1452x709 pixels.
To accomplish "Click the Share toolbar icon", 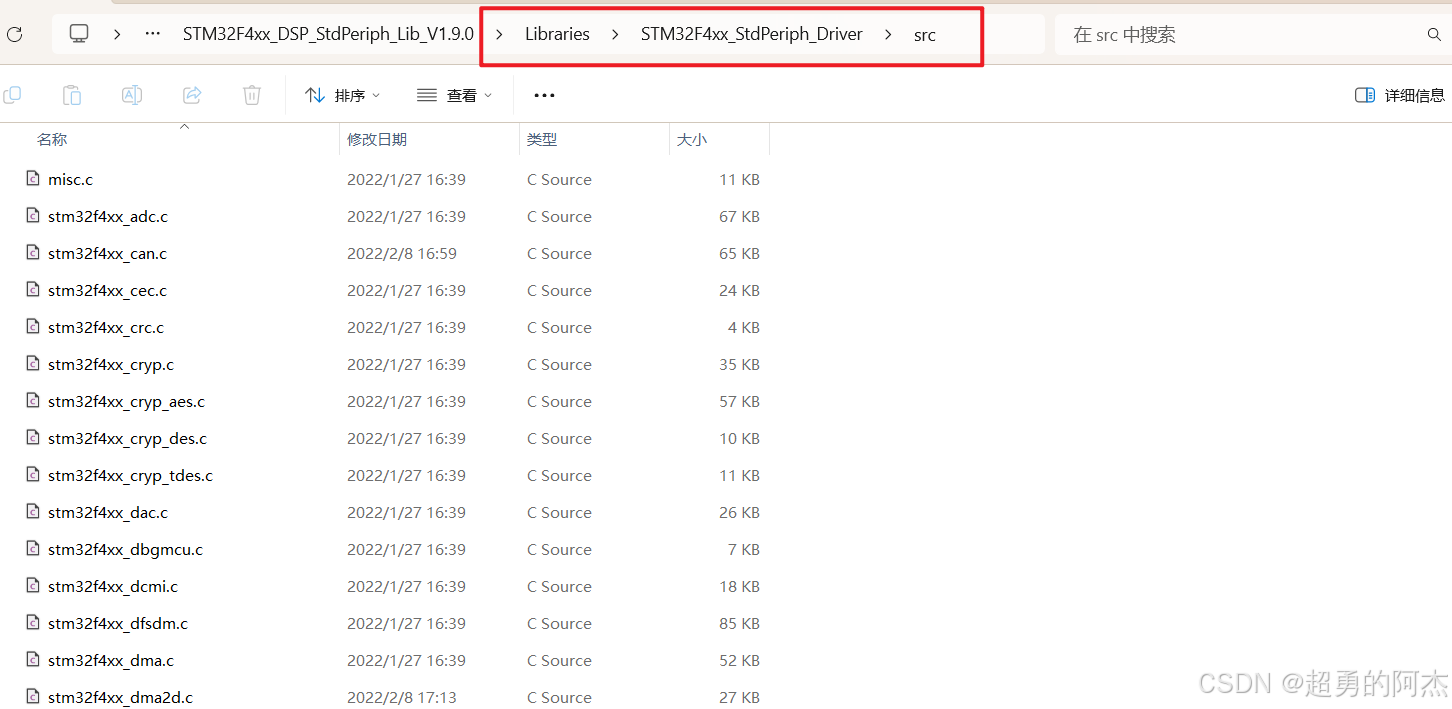I will click(192, 95).
